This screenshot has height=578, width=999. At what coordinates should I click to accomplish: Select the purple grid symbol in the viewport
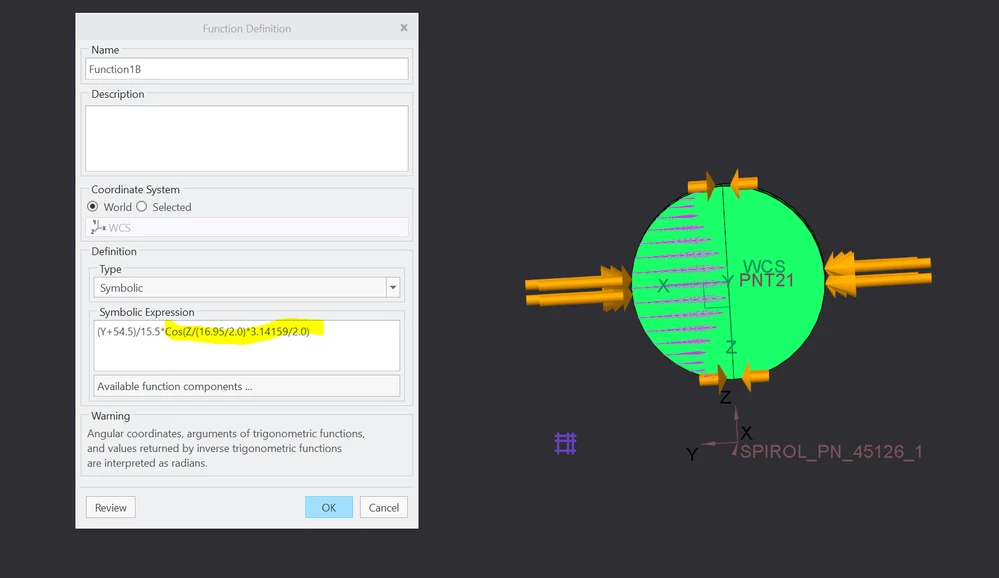pos(565,443)
